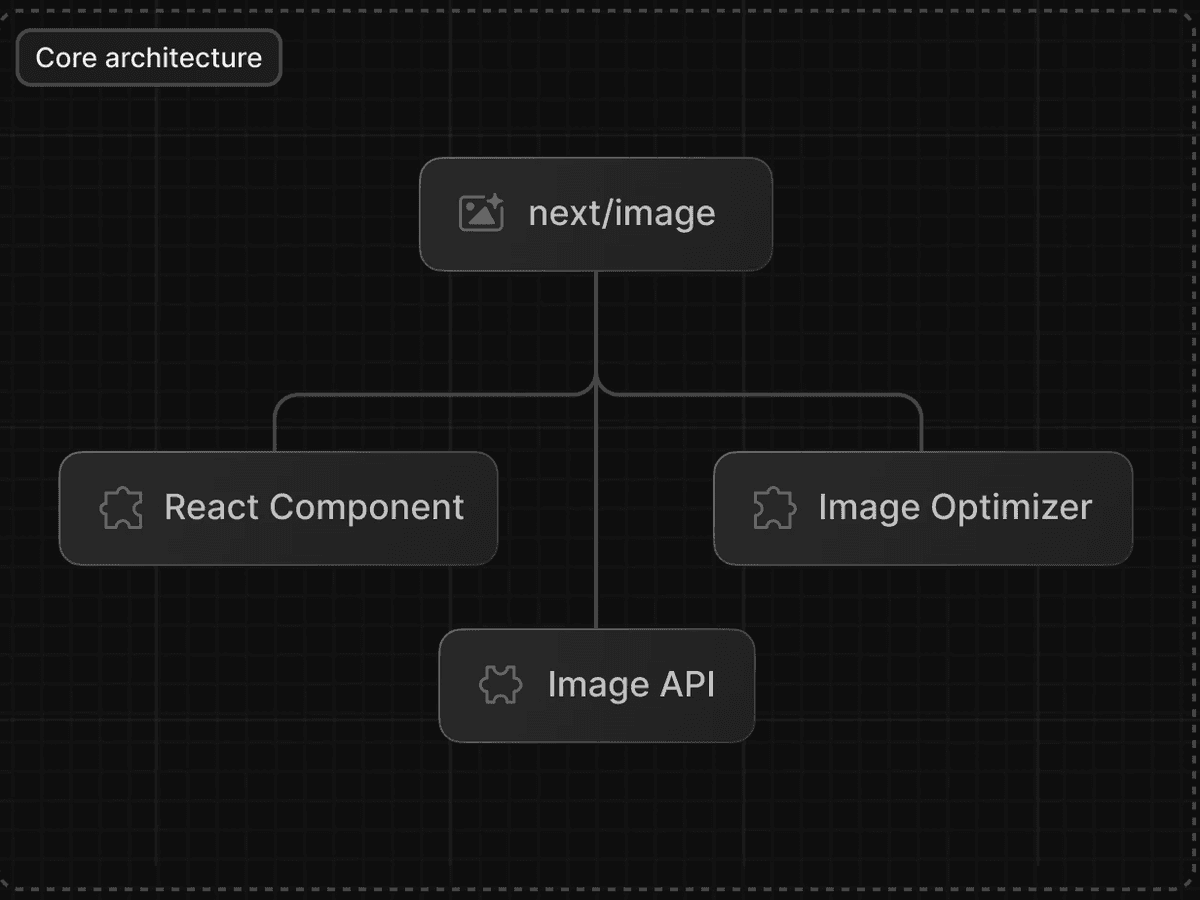Select the next/image node's right padding area
1200x900 pixels.
click(x=748, y=213)
